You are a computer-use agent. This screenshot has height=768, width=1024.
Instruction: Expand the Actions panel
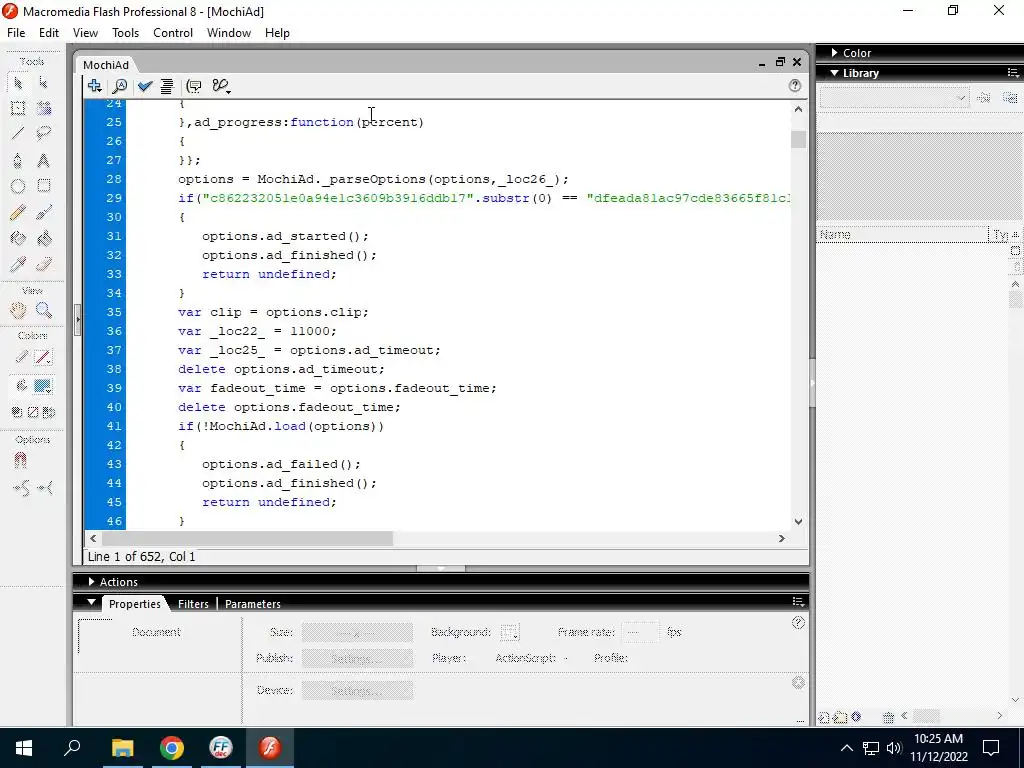(x=91, y=582)
